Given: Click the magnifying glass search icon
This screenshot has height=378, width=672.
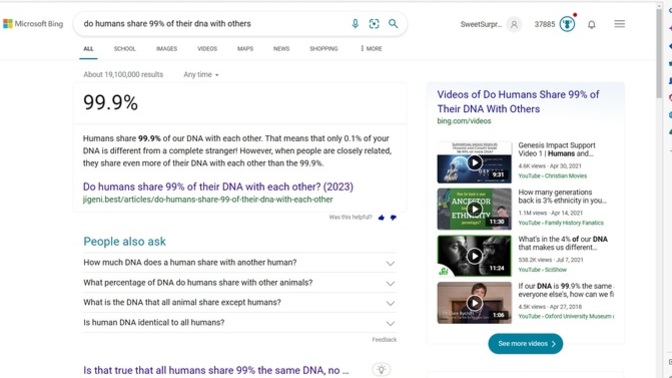Looking at the screenshot, I should point(393,24).
